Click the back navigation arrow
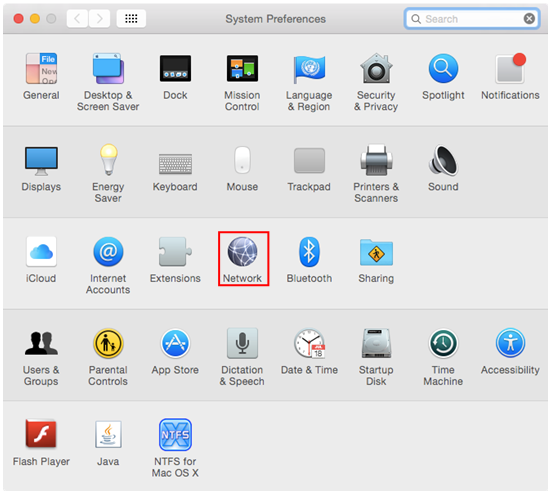 click(x=78, y=19)
